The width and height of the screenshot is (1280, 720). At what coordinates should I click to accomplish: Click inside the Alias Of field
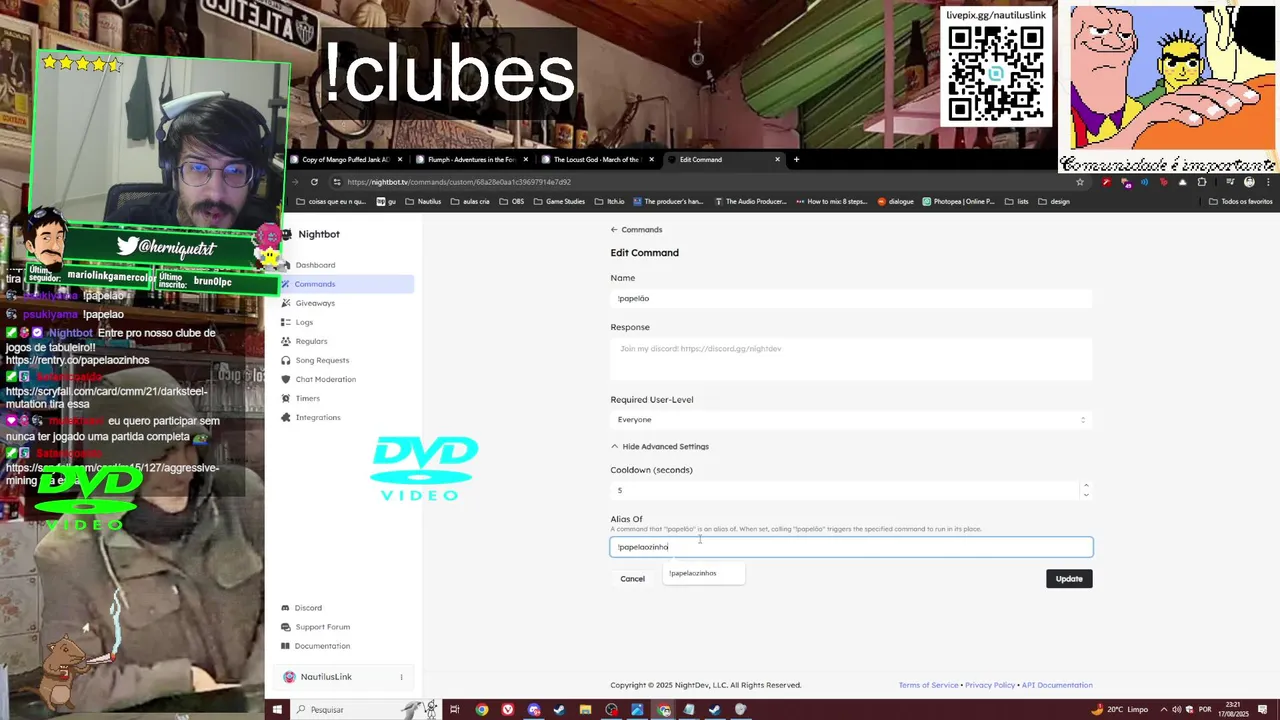(851, 547)
